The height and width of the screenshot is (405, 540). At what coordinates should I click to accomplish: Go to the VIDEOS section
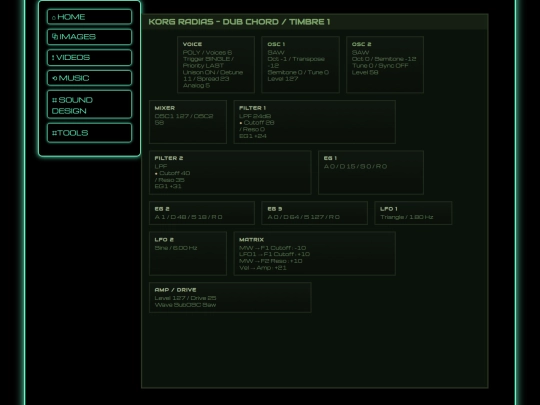[89, 58]
